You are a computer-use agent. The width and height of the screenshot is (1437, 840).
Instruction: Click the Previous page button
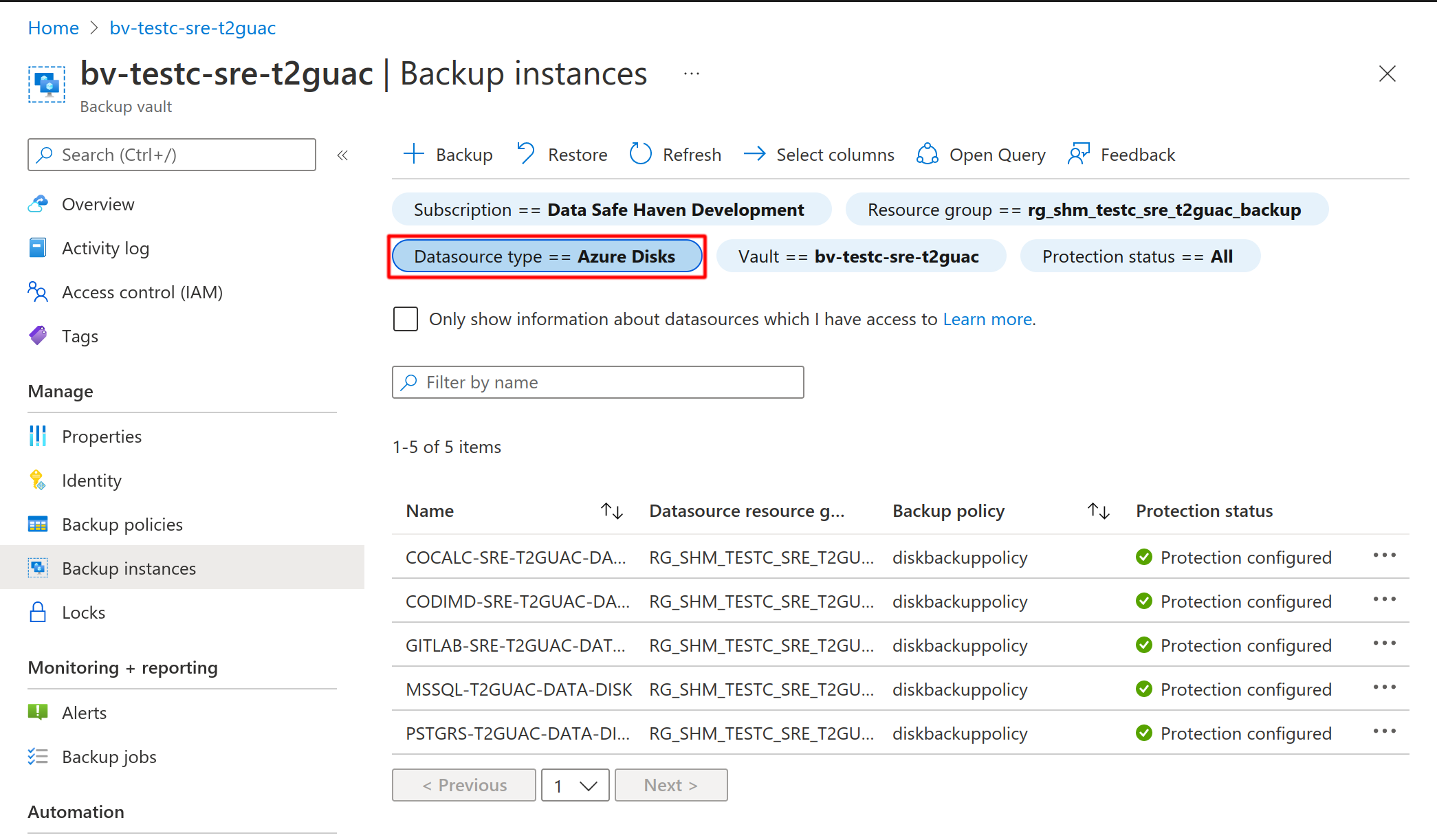(464, 785)
